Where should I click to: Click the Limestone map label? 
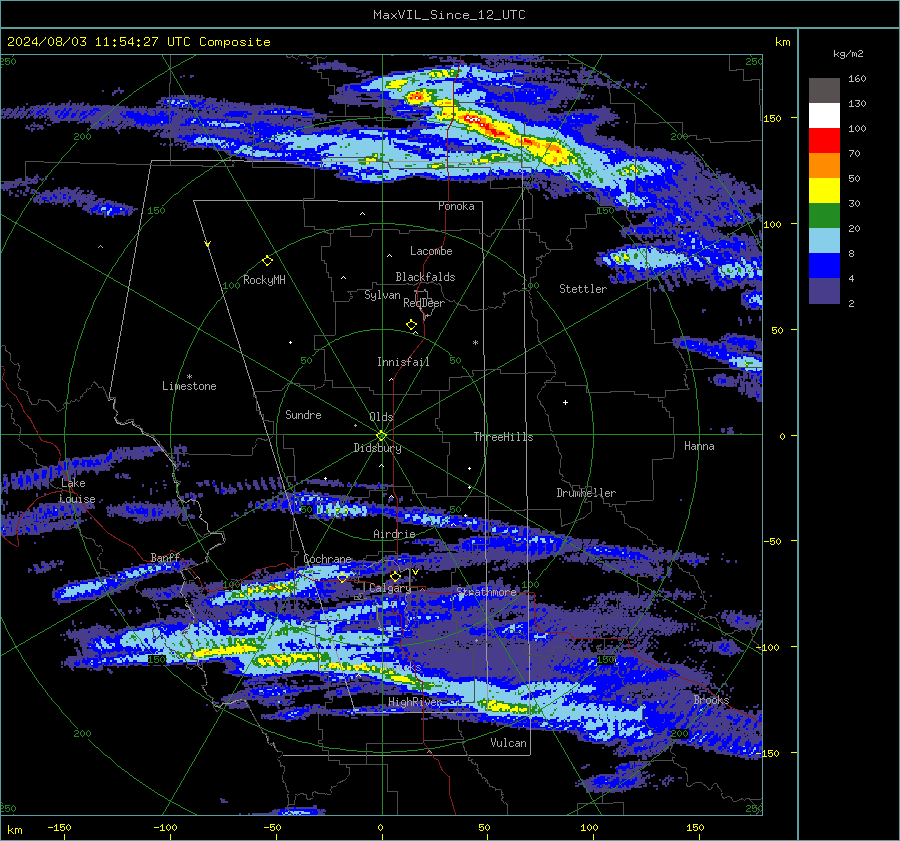[x=189, y=386]
